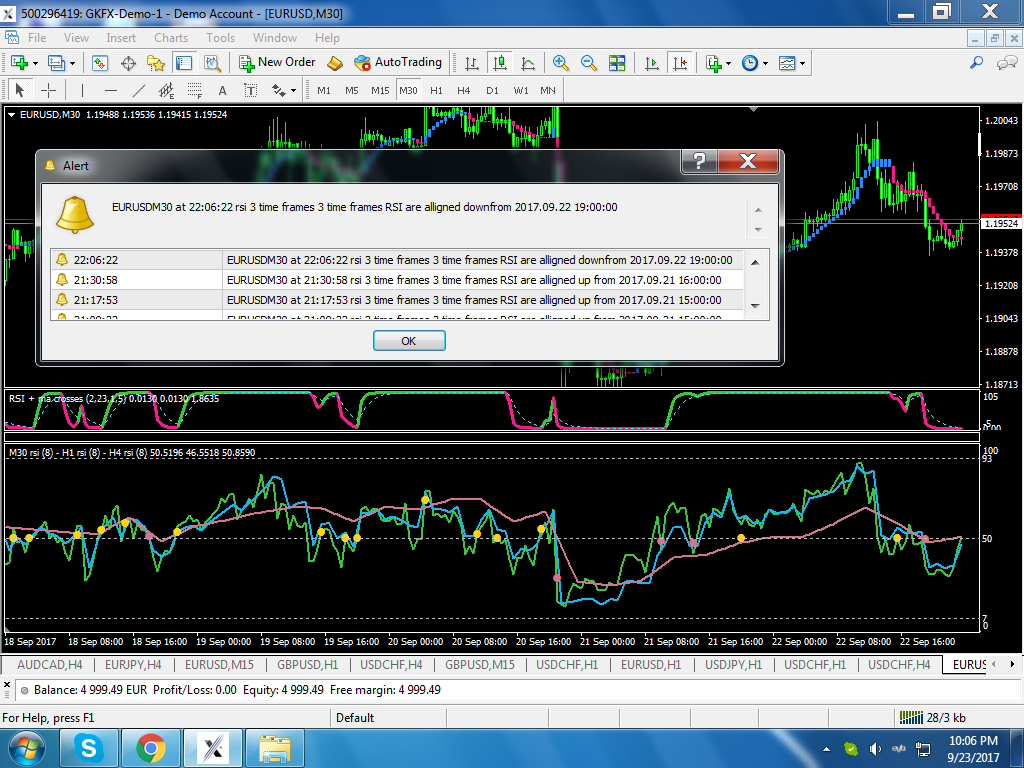Open the Profiles toolbar icon
This screenshot has width=1024, height=768.
point(56,63)
